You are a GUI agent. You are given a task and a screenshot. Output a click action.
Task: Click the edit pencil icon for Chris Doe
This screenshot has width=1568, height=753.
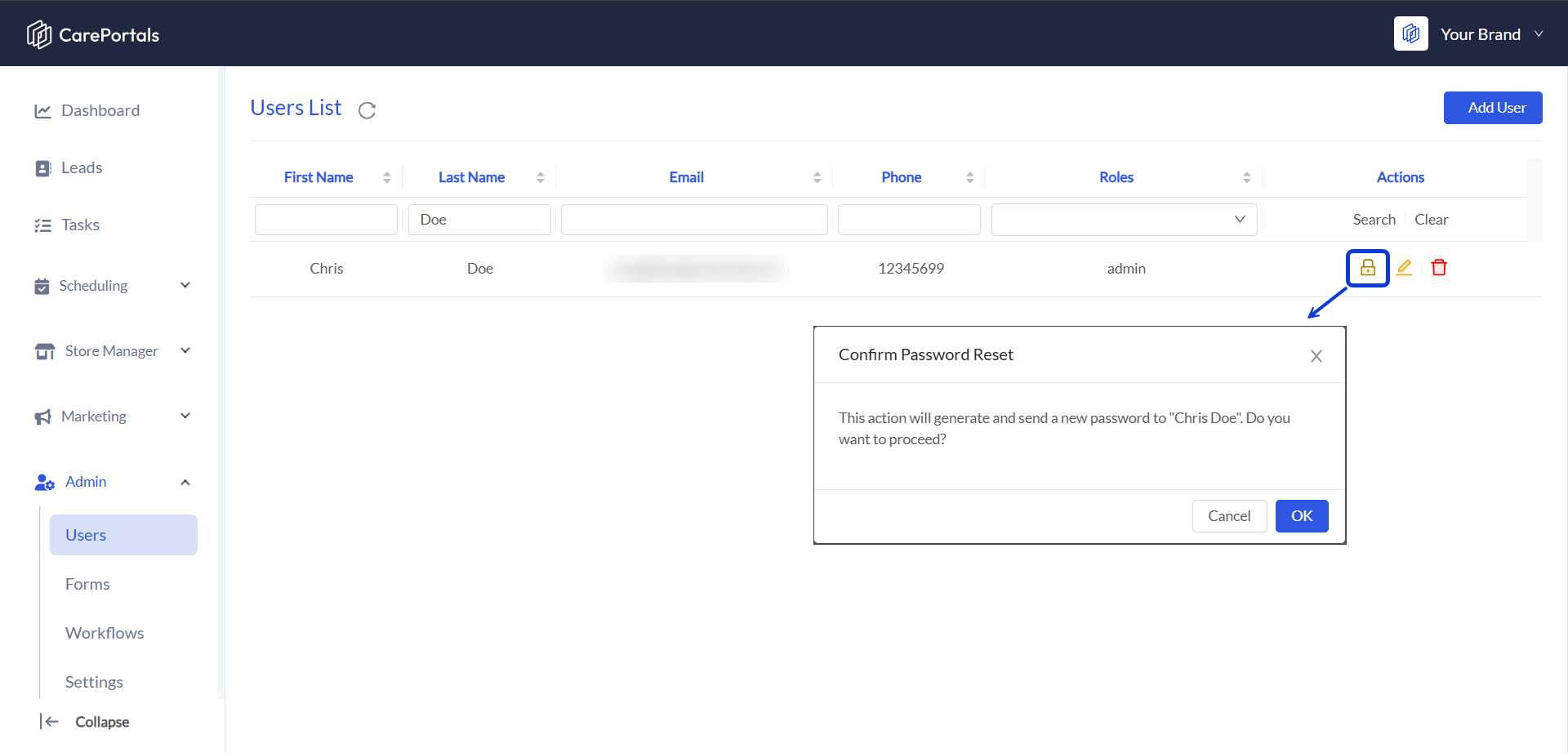[1404, 268]
